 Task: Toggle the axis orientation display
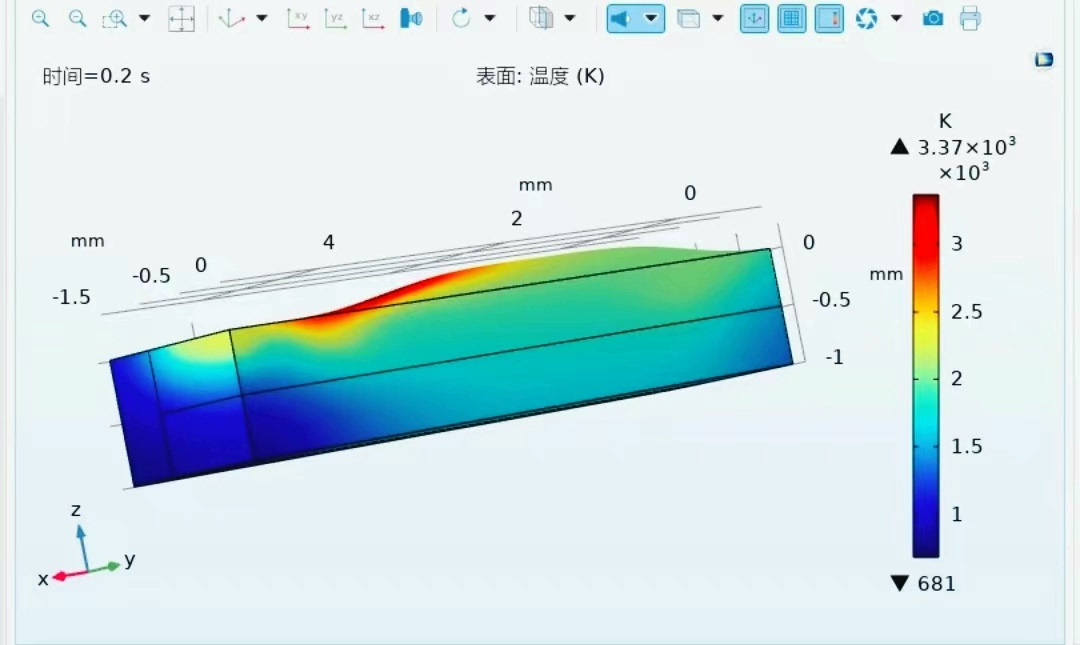pyautogui.click(x=755, y=19)
